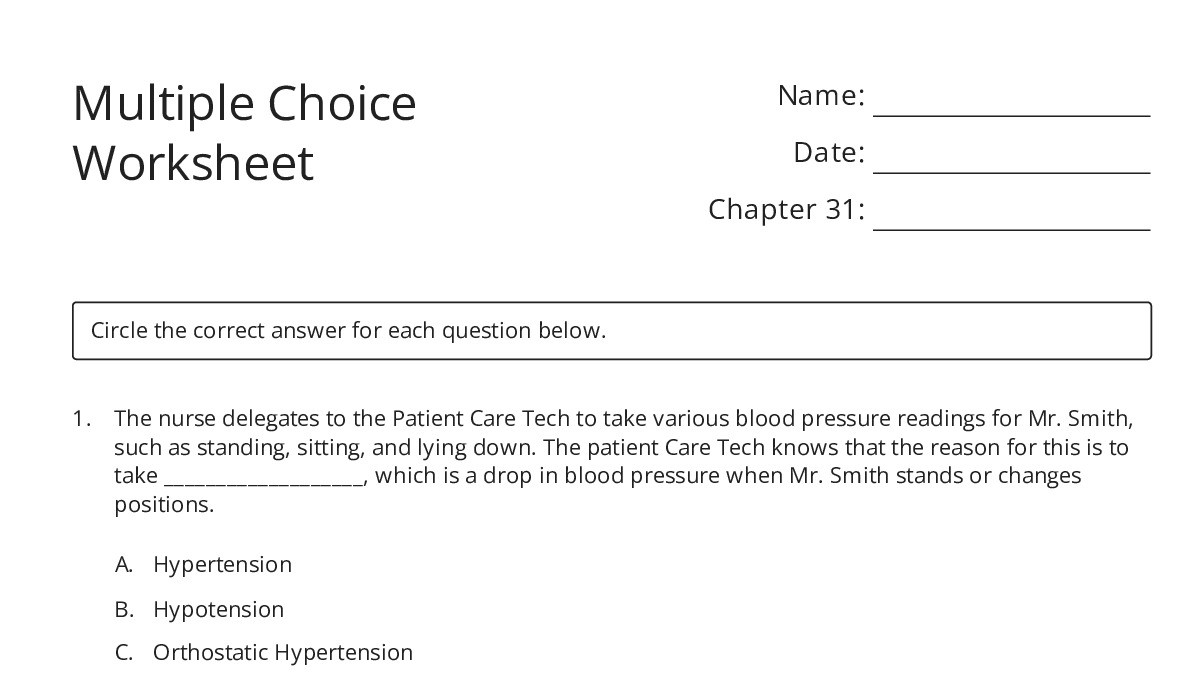Viewport: 1200px width, 675px height.
Task: Click the 'Circle the correct answer' instruction box
Action: [612, 331]
